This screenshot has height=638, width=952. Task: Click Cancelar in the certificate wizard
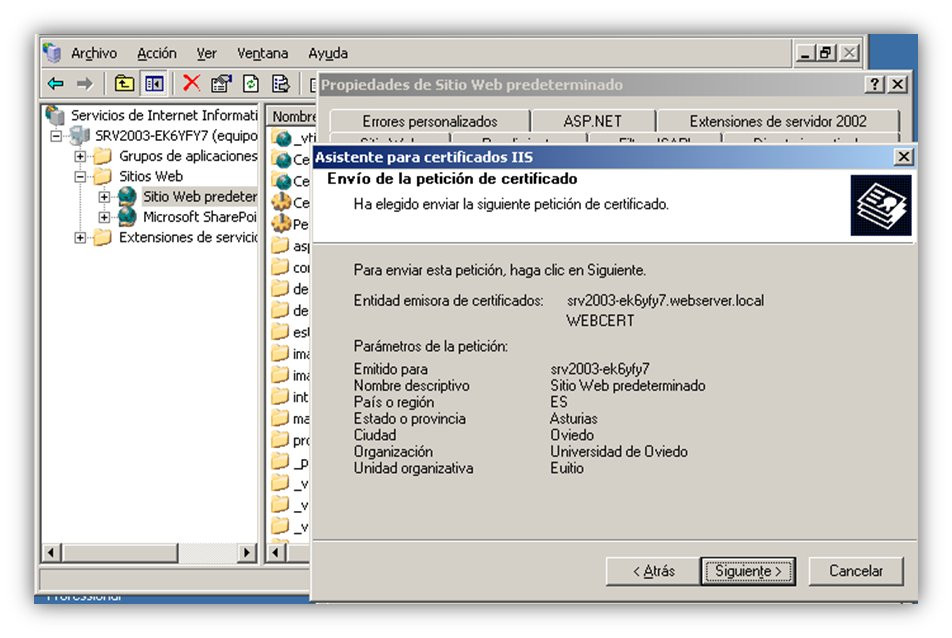coord(856,571)
